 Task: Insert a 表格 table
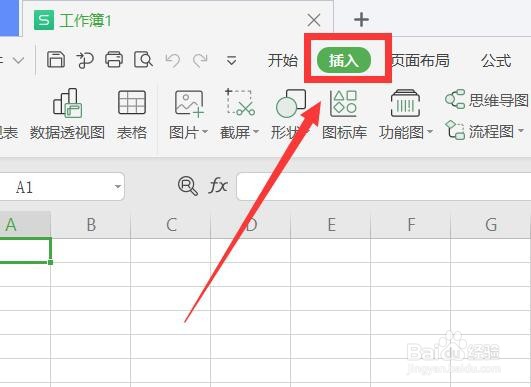coord(132,115)
